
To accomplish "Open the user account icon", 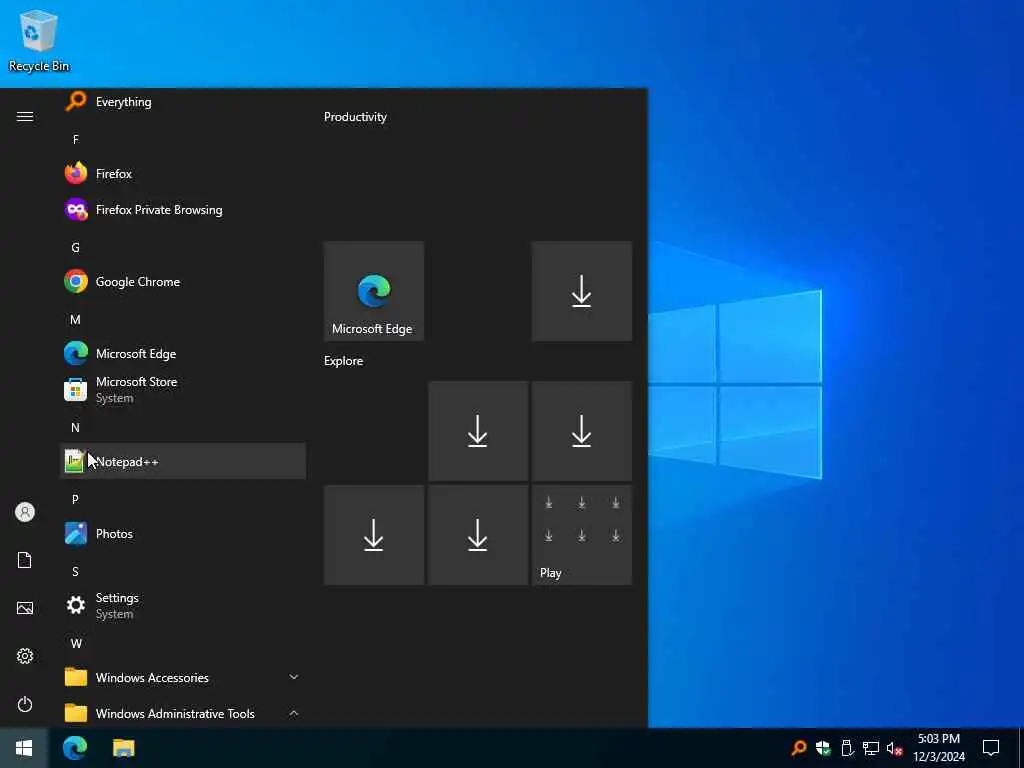I will pos(25,512).
